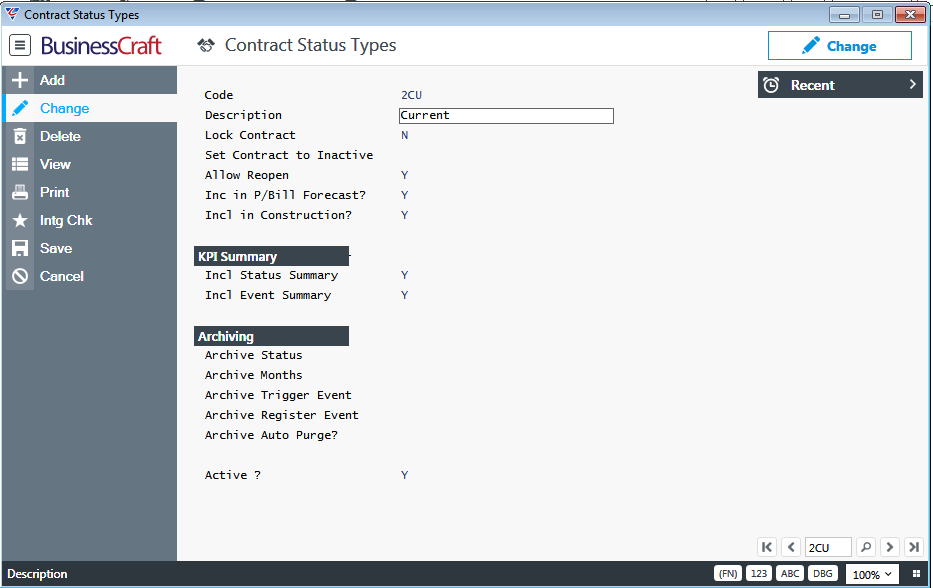This screenshot has height=588, width=933.
Task: Click the Cancel circle-slash icon
Action: (x=20, y=276)
